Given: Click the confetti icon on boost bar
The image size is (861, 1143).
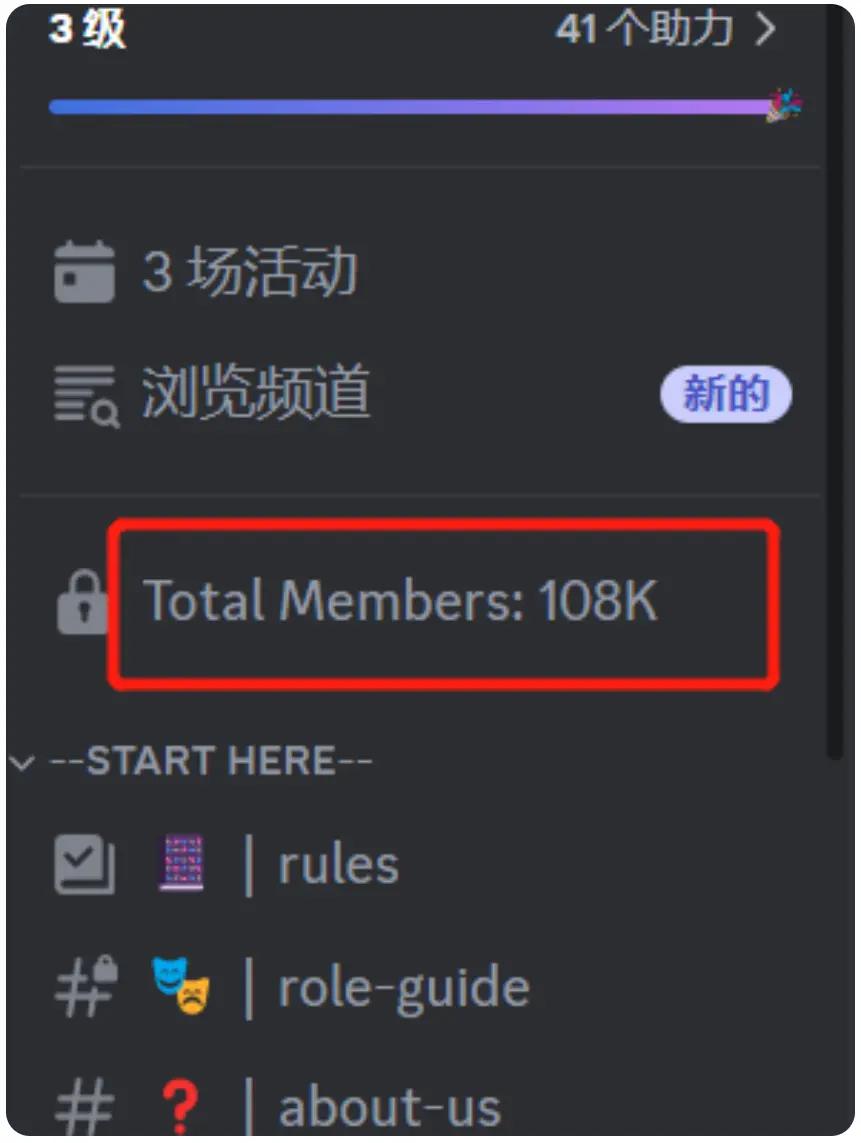Looking at the screenshot, I should (x=784, y=106).
